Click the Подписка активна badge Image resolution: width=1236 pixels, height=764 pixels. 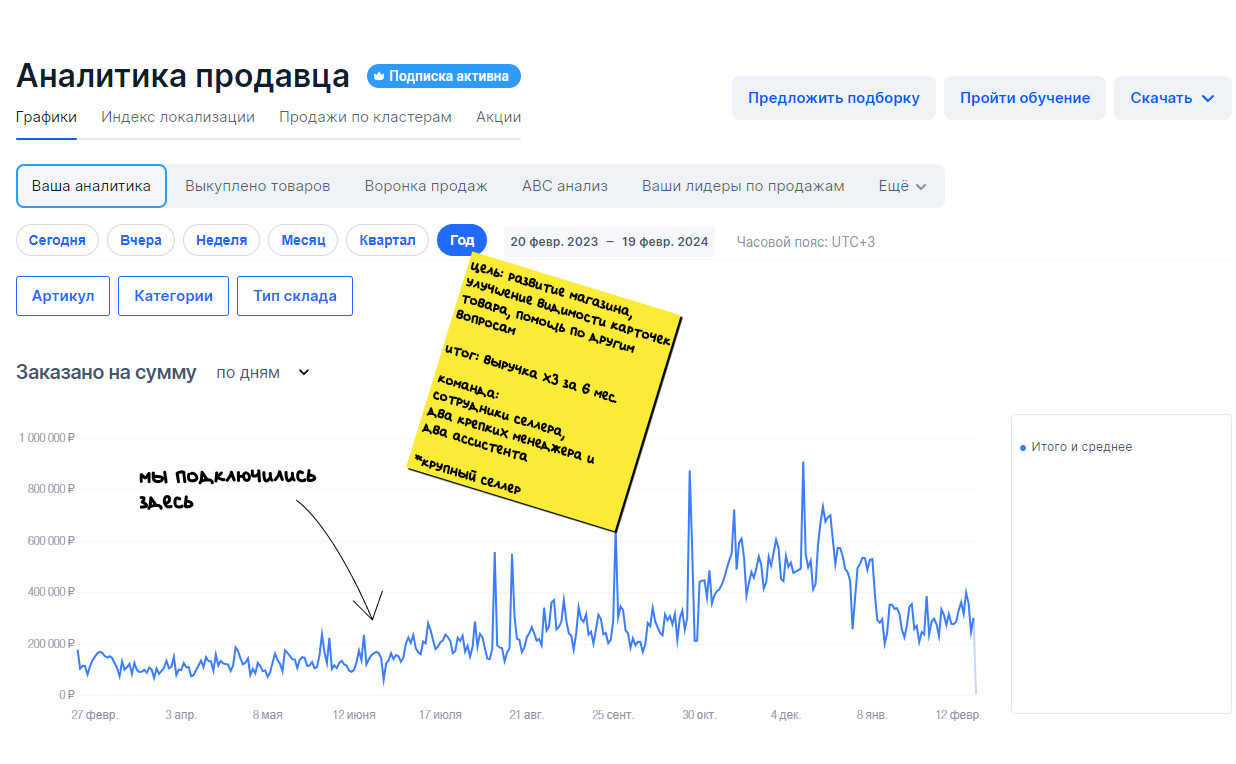[x=444, y=76]
